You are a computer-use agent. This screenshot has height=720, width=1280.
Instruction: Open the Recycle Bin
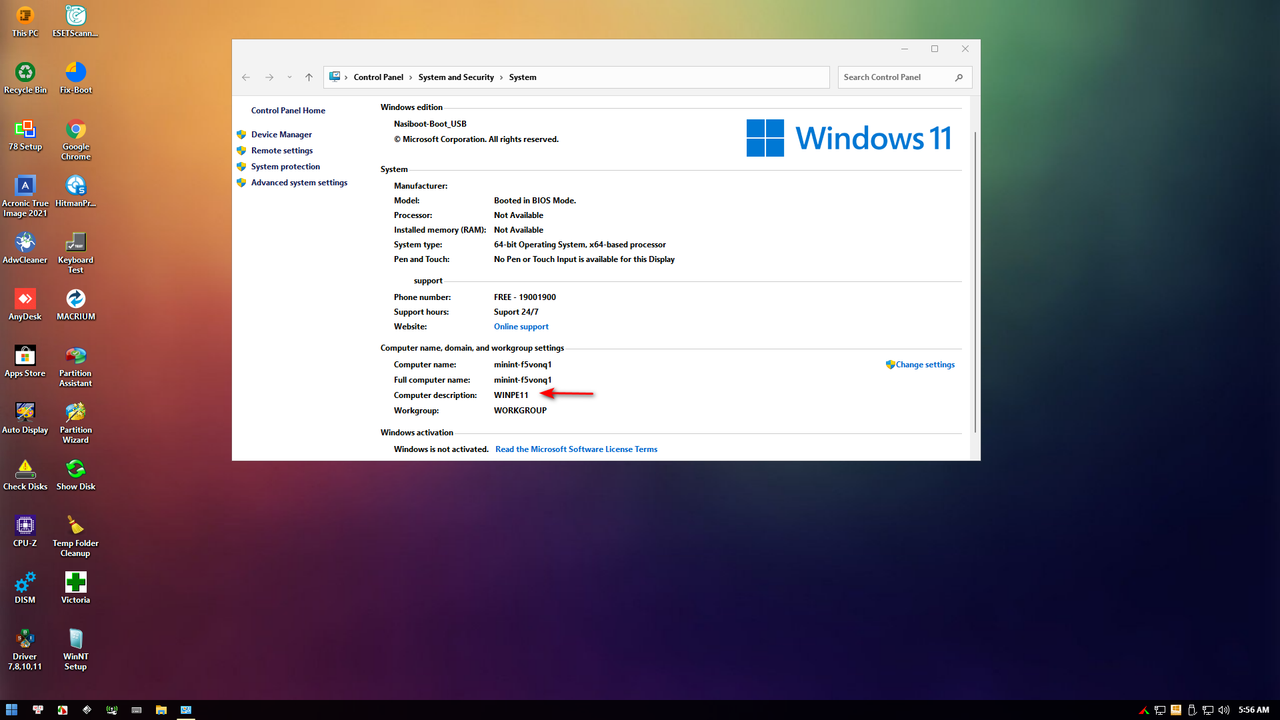click(25, 78)
